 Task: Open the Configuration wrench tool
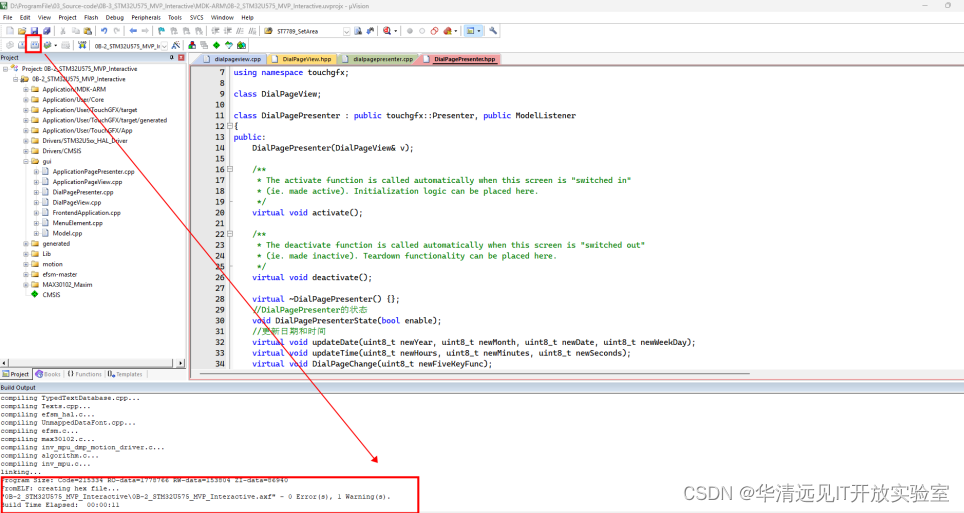[492, 31]
